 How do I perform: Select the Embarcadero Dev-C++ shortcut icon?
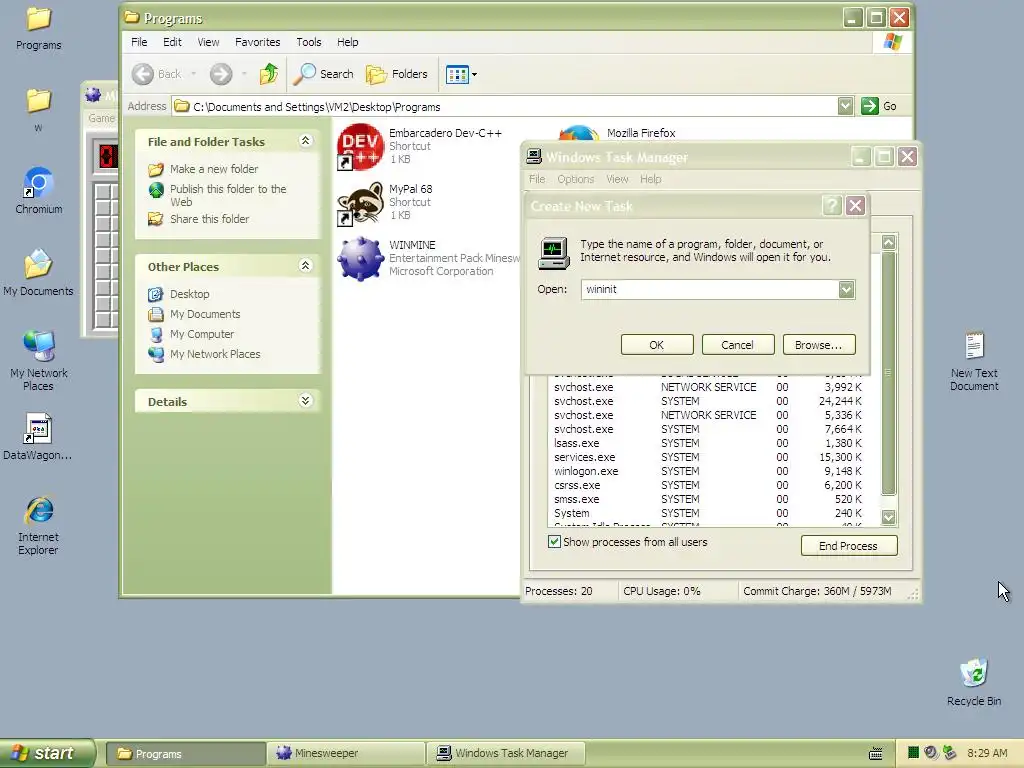point(360,146)
